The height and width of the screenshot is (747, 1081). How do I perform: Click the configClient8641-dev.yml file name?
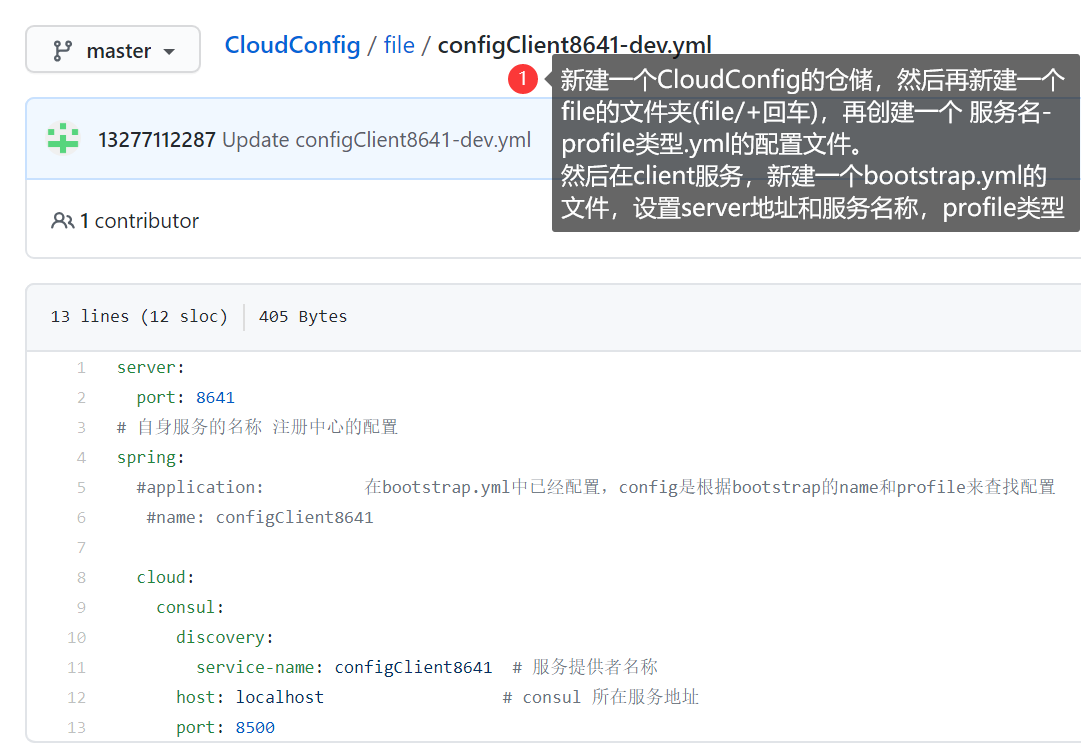(x=574, y=45)
